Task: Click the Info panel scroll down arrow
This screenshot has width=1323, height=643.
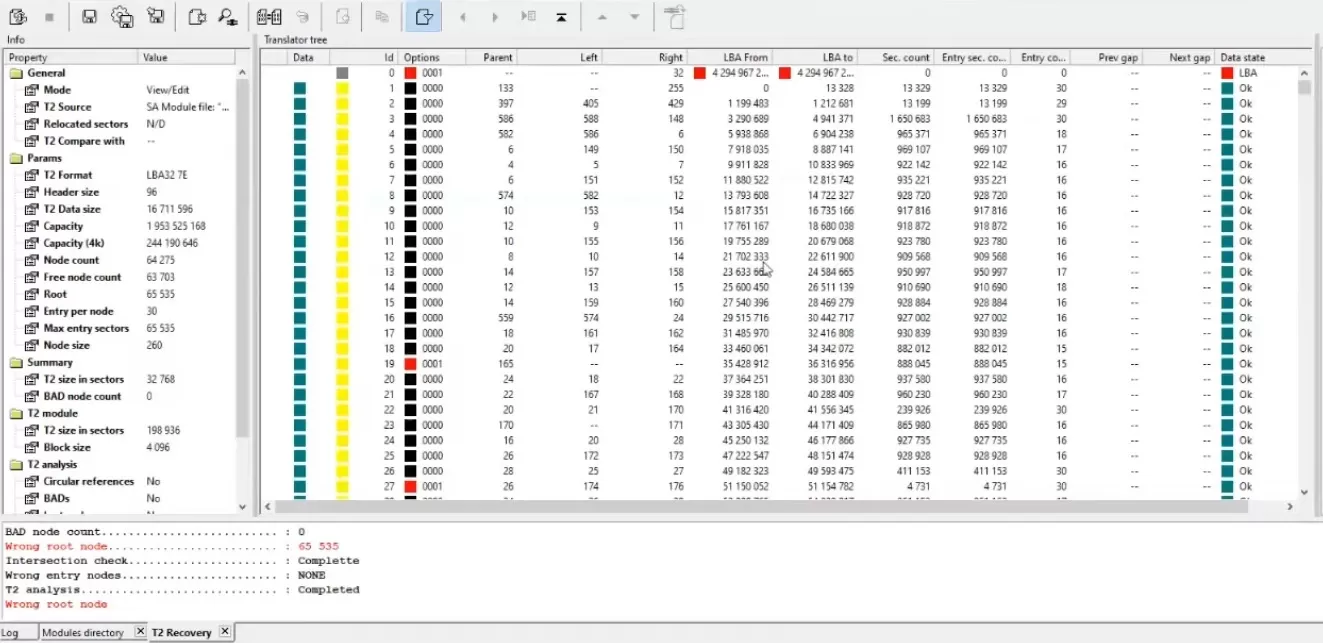Action: pyautogui.click(x=243, y=507)
